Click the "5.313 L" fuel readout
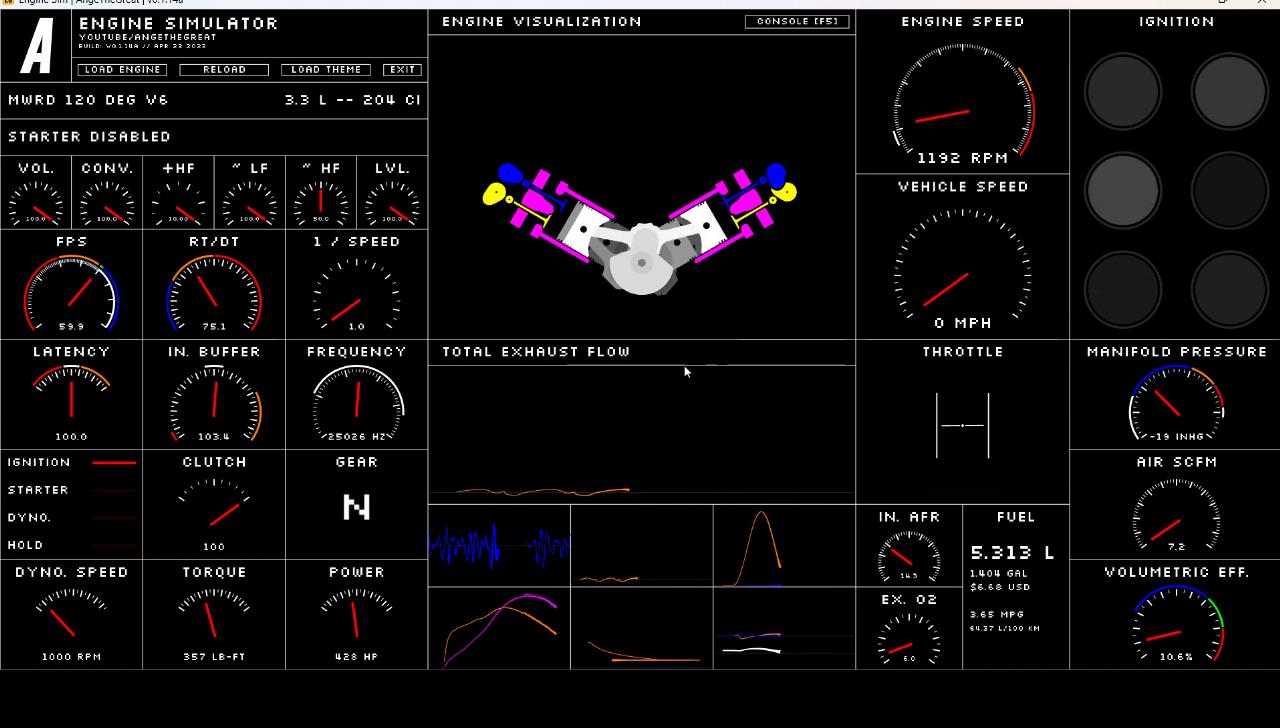 pyautogui.click(x=1012, y=553)
